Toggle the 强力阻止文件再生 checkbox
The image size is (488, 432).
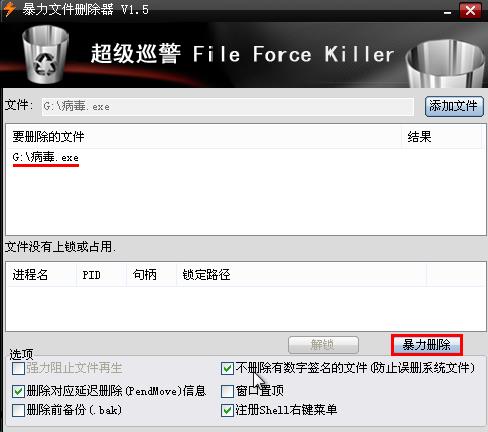18,369
